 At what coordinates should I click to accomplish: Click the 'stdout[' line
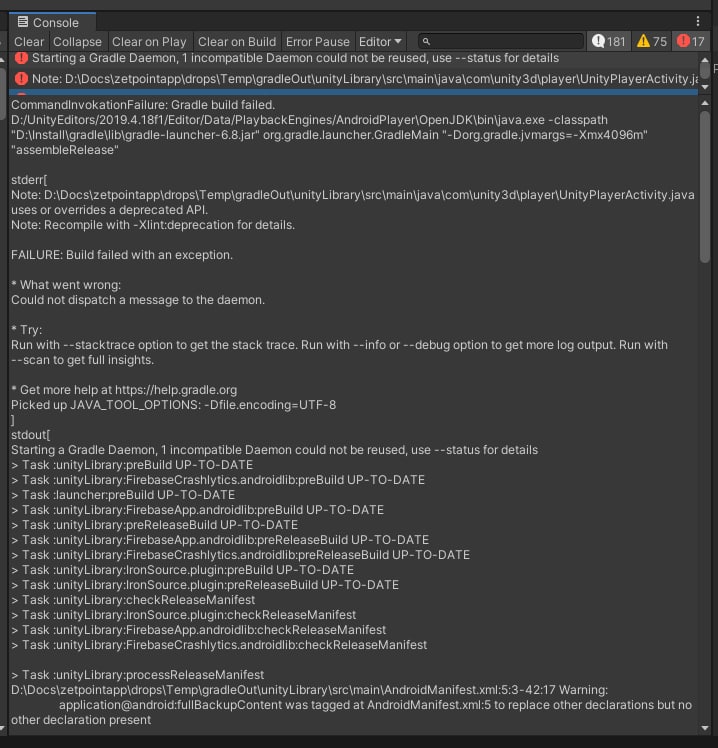tap(31, 435)
